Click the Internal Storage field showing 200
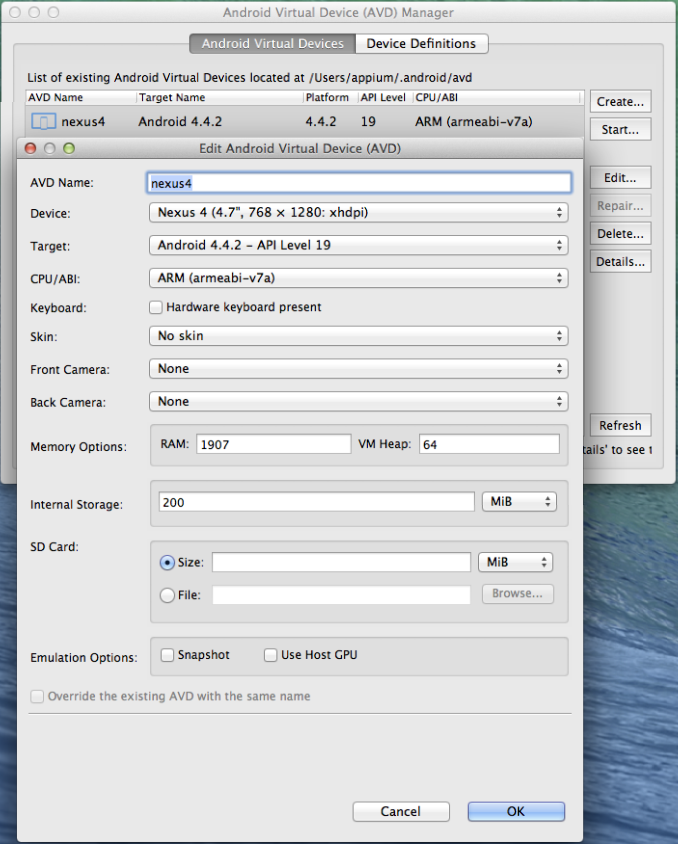This screenshot has width=678, height=844. point(316,502)
